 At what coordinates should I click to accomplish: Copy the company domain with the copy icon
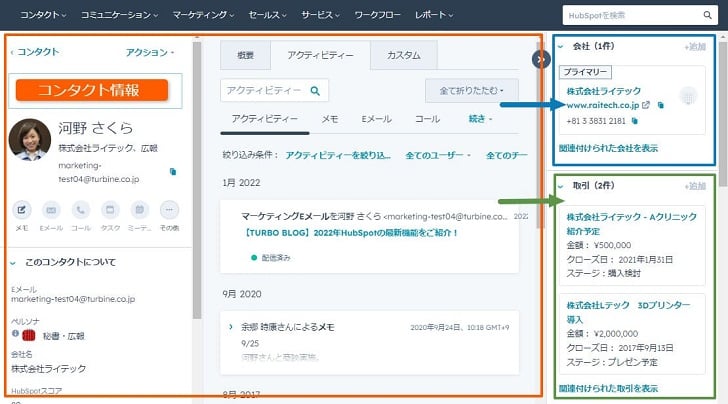661,105
